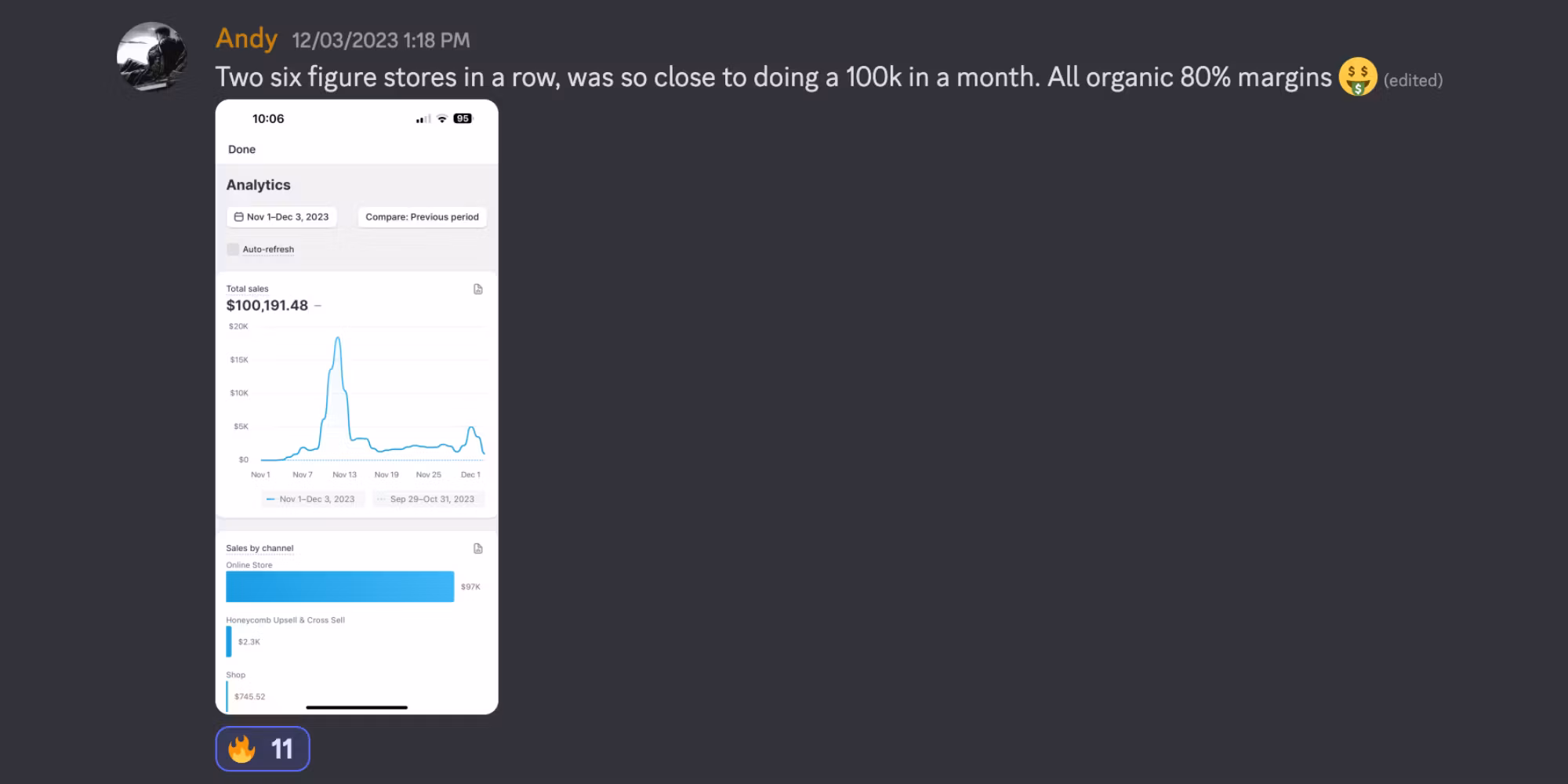Click the Total sales export report icon
Screen dimensions: 1568x784
tap(478, 289)
